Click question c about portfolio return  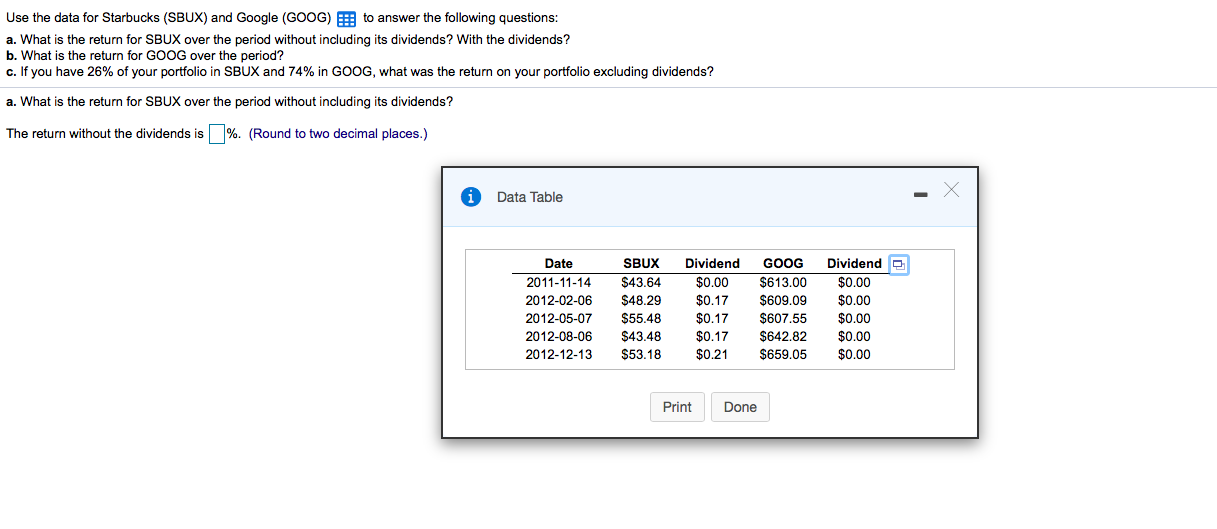(x=360, y=72)
